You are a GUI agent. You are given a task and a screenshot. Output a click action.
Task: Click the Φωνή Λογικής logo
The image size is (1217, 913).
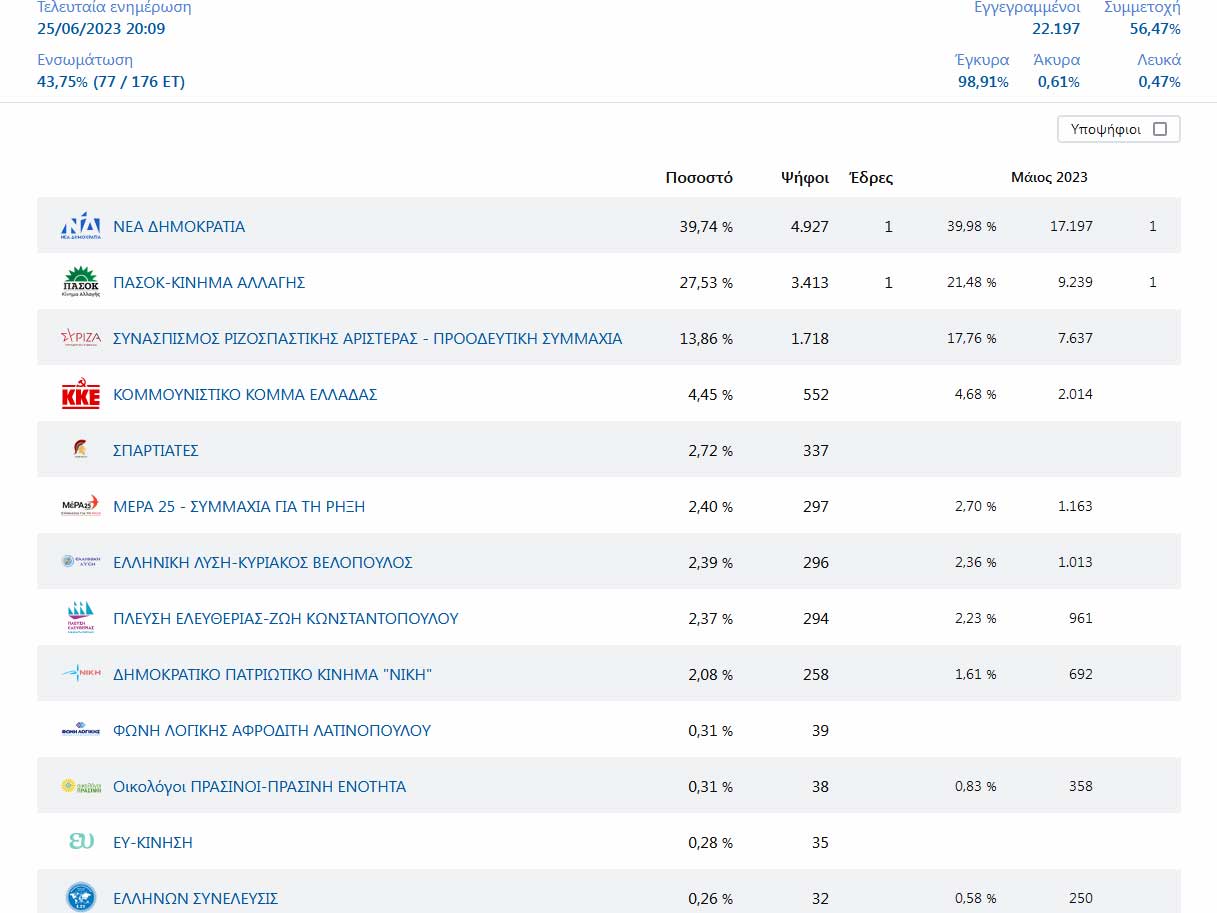81,731
